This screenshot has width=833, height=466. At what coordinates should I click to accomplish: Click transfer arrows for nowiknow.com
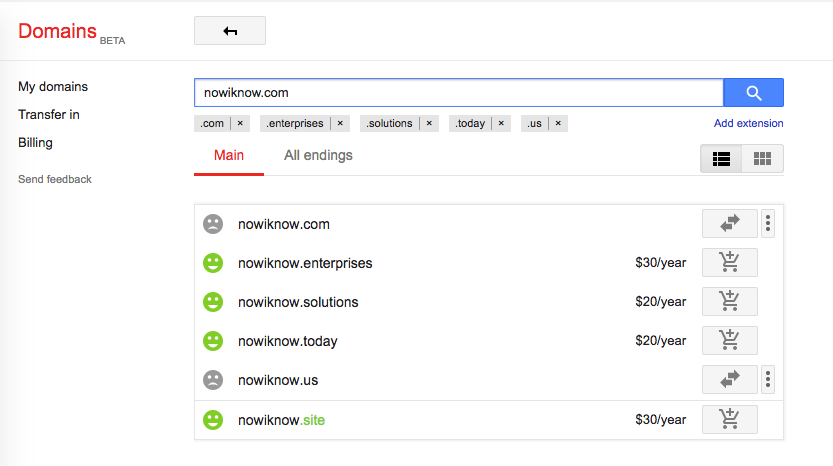(x=729, y=223)
